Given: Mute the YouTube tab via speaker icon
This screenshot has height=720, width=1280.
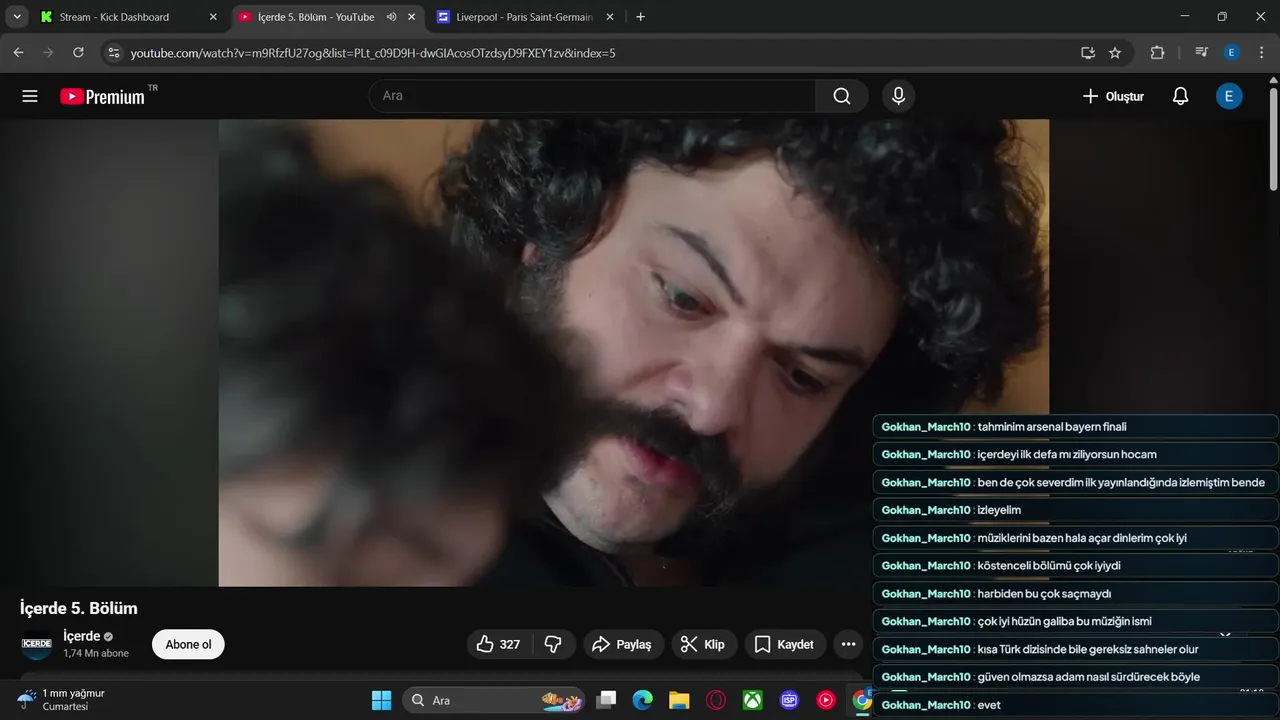Looking at the screenshot, I should (391, 17).
